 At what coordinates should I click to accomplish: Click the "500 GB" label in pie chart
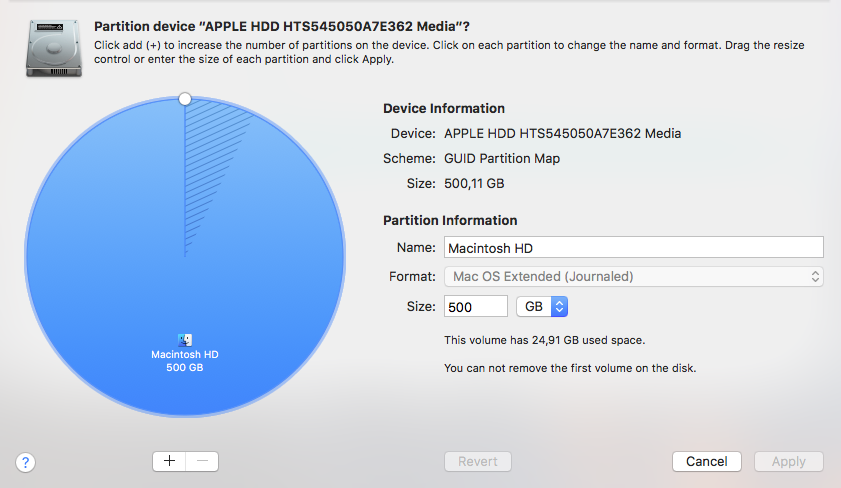(x=185, y=368)
